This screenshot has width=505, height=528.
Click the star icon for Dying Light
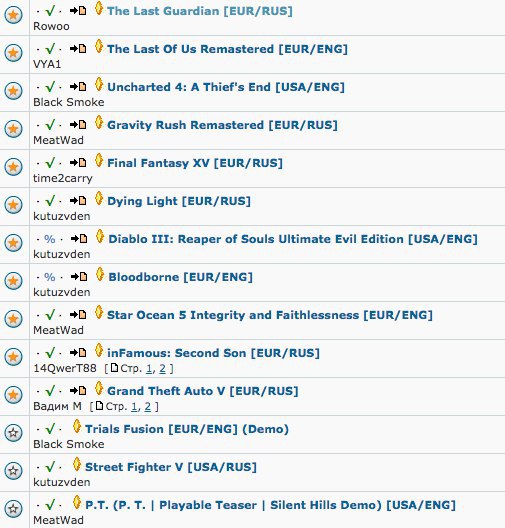13,205
